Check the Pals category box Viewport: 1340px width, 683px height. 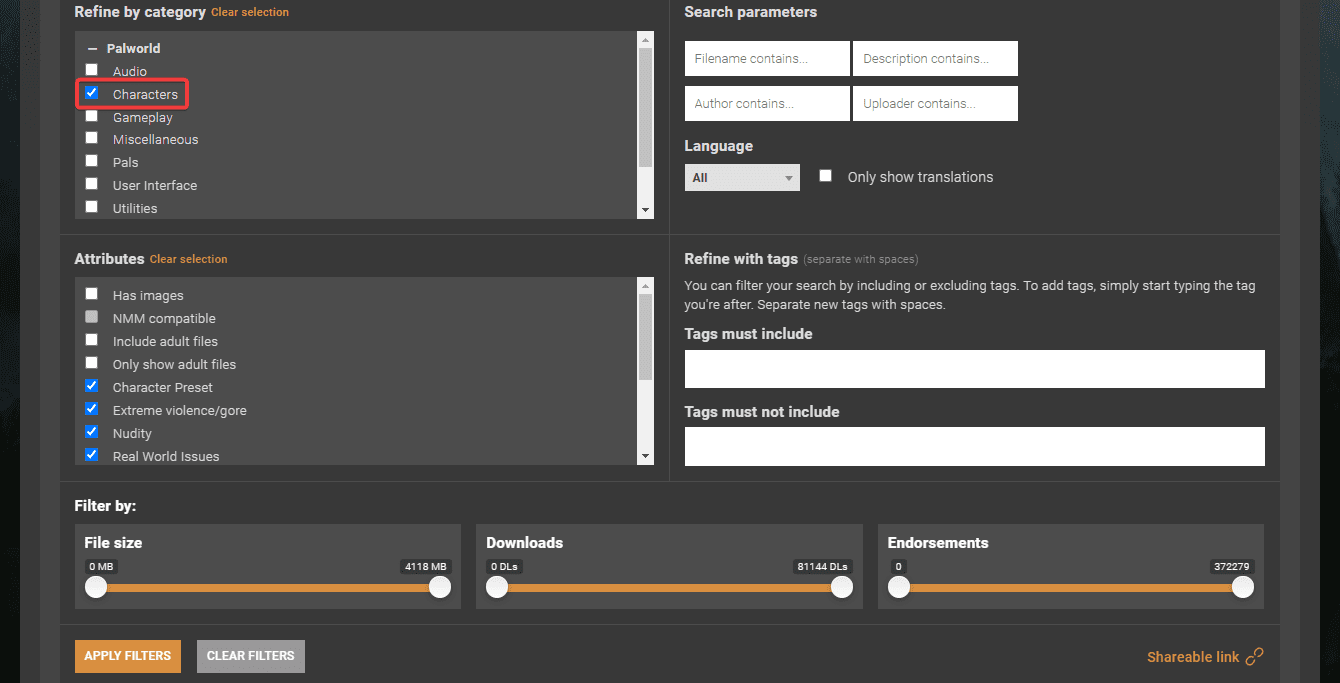click(x=92, y=161)
